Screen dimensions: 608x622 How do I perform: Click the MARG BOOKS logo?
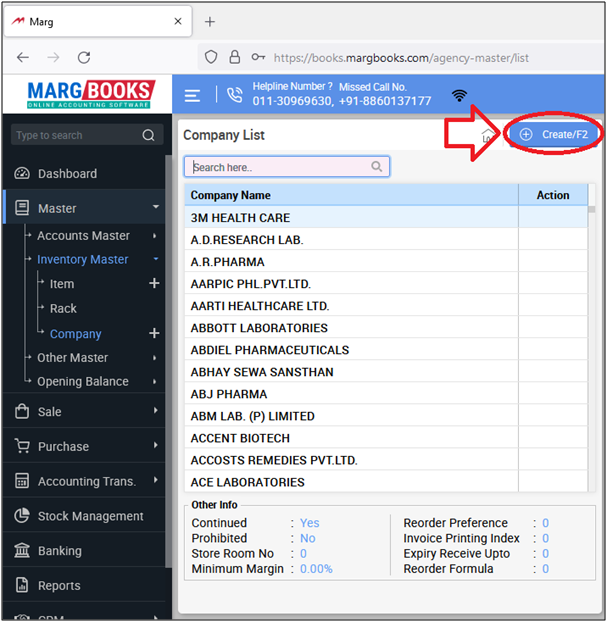(x=91, y=94)
